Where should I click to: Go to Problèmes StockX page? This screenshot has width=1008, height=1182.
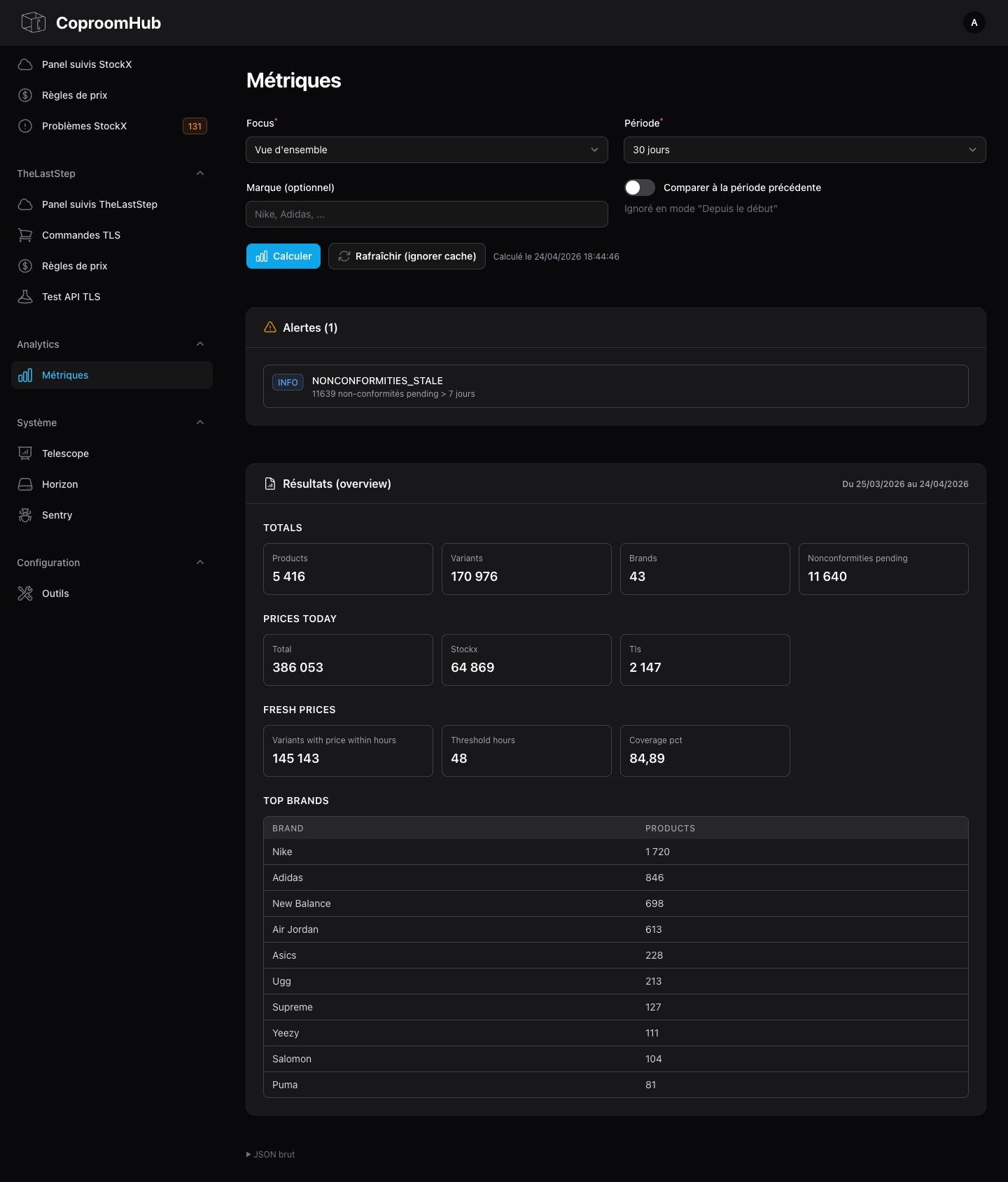pyautogui.click(x=112, y=126)
